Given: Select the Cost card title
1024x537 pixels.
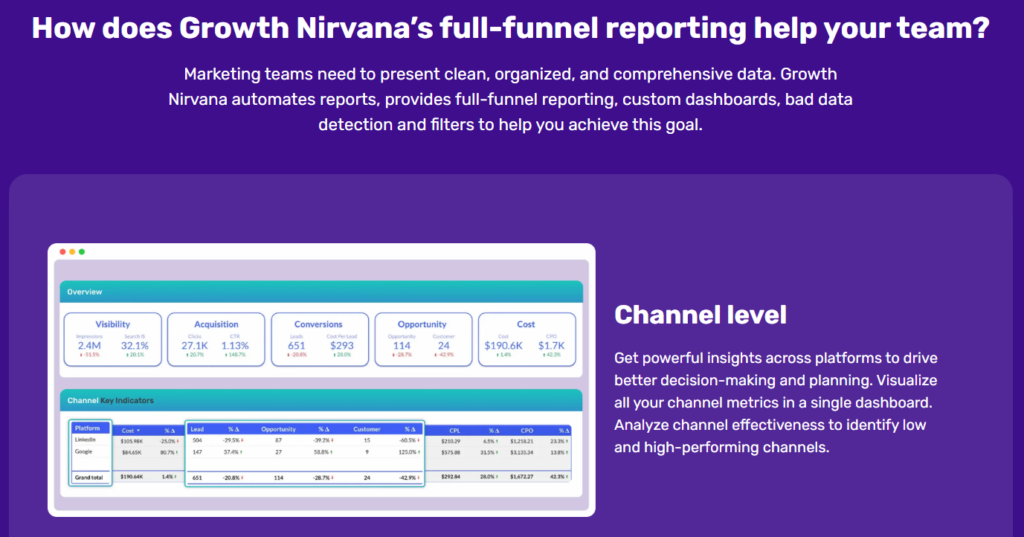Looking at the screenshot, I should click(526, 324).
